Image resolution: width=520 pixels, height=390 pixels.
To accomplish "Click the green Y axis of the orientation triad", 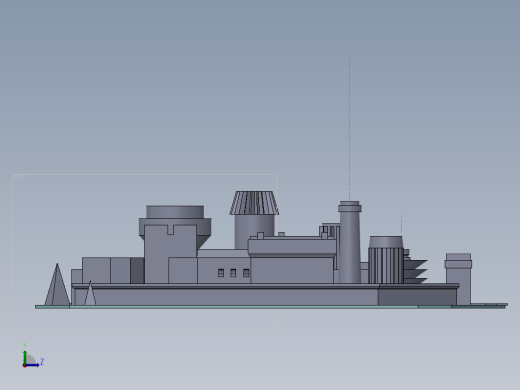I will coord(25,357).
